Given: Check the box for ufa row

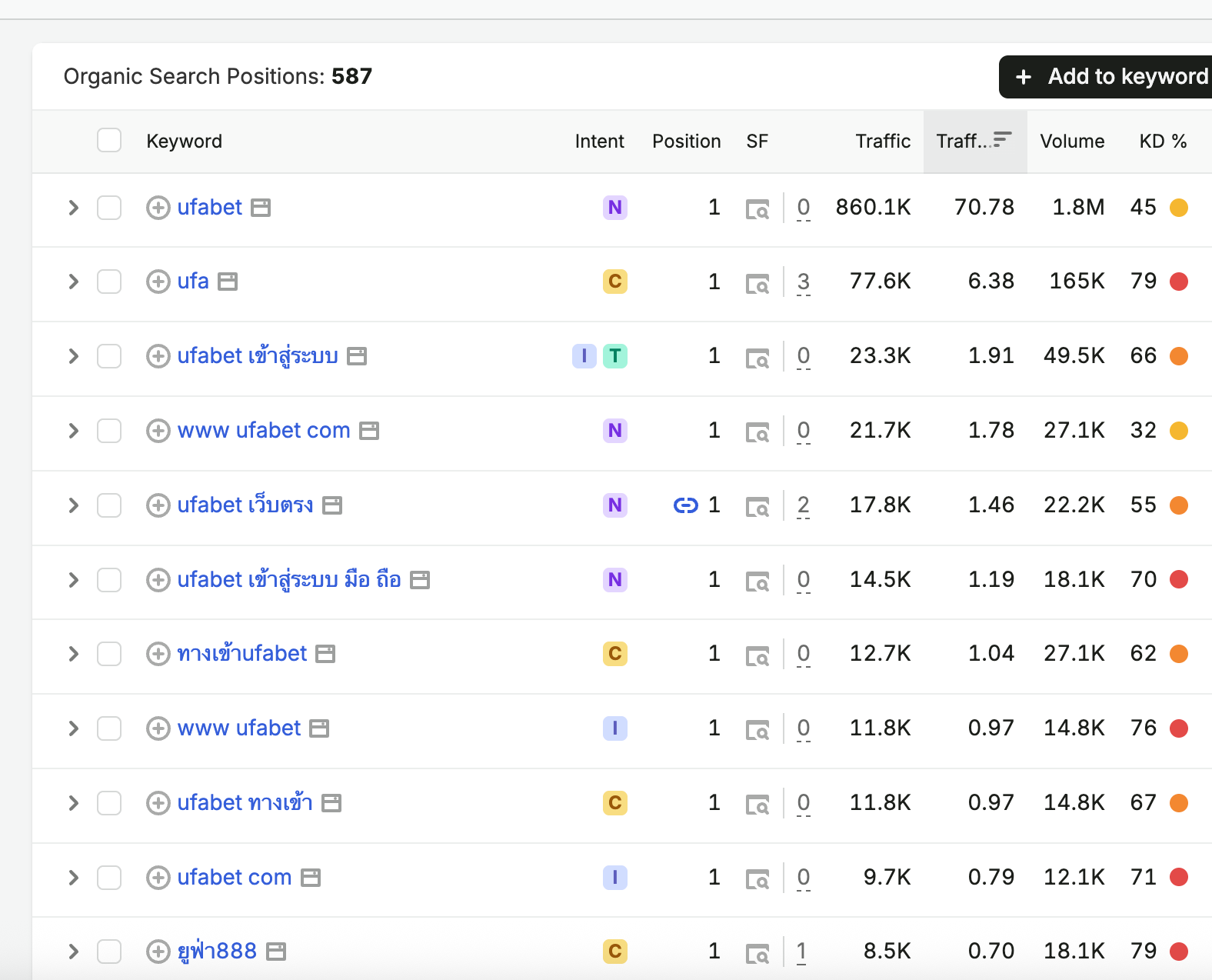Looking at the screenshot, I should pos(109,282).
